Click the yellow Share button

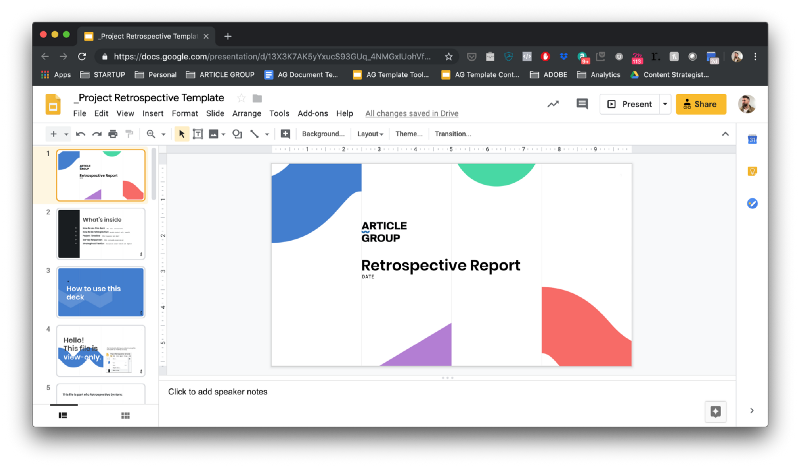click(701, 104)
